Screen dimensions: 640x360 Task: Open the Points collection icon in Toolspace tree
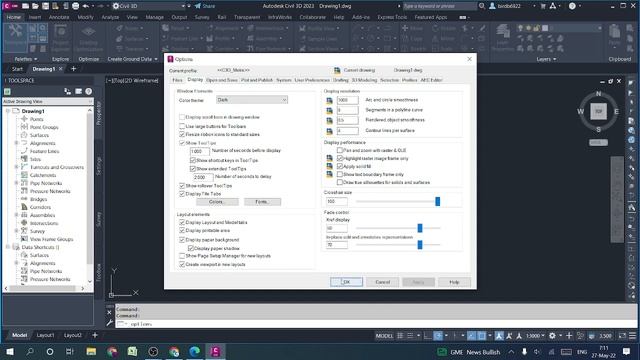click(x=24, y=119)
